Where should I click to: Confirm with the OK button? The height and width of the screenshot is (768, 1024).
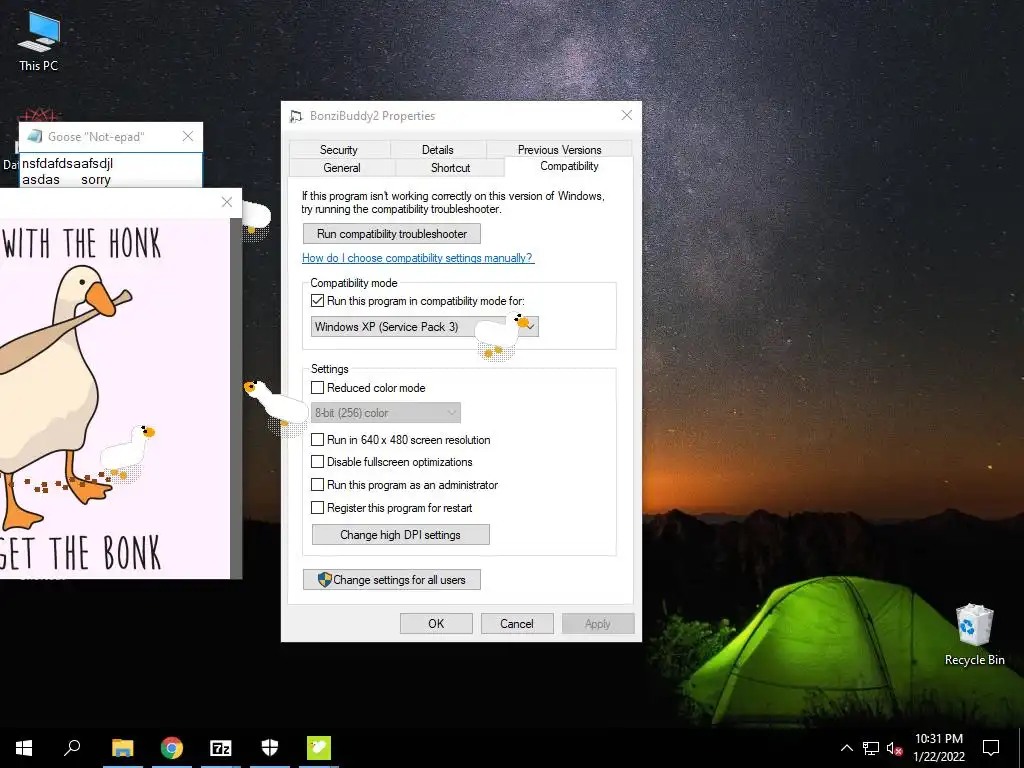[436, 624]
